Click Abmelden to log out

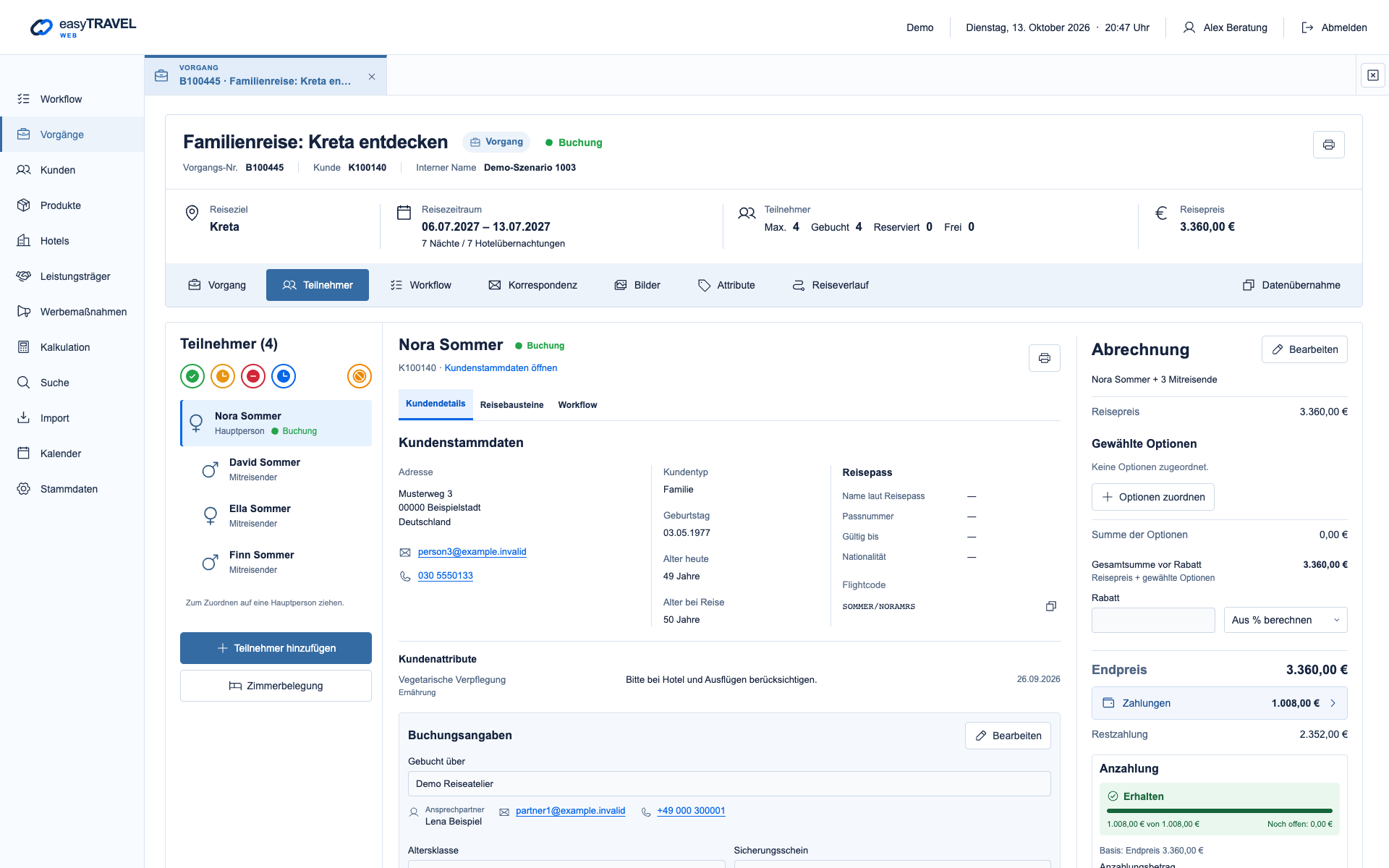[1334, 27]
